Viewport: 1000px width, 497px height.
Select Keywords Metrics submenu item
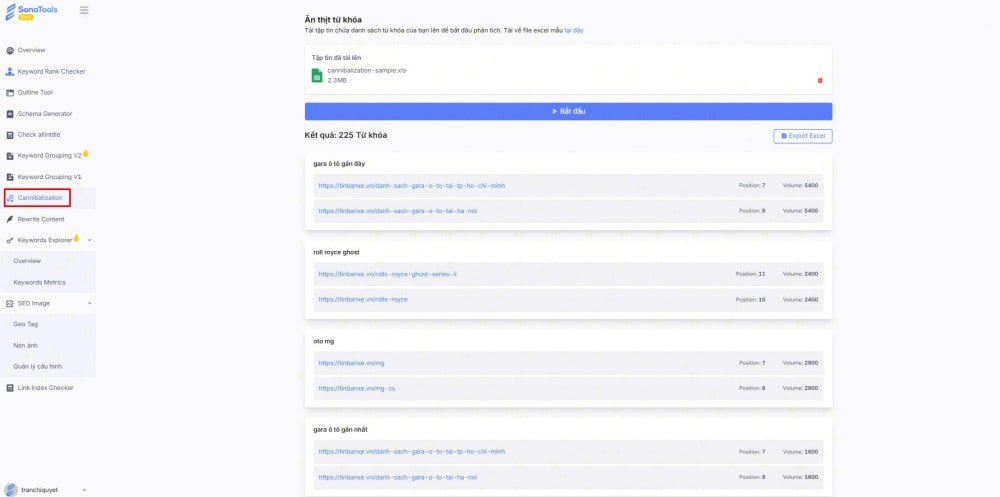(39, 282)
